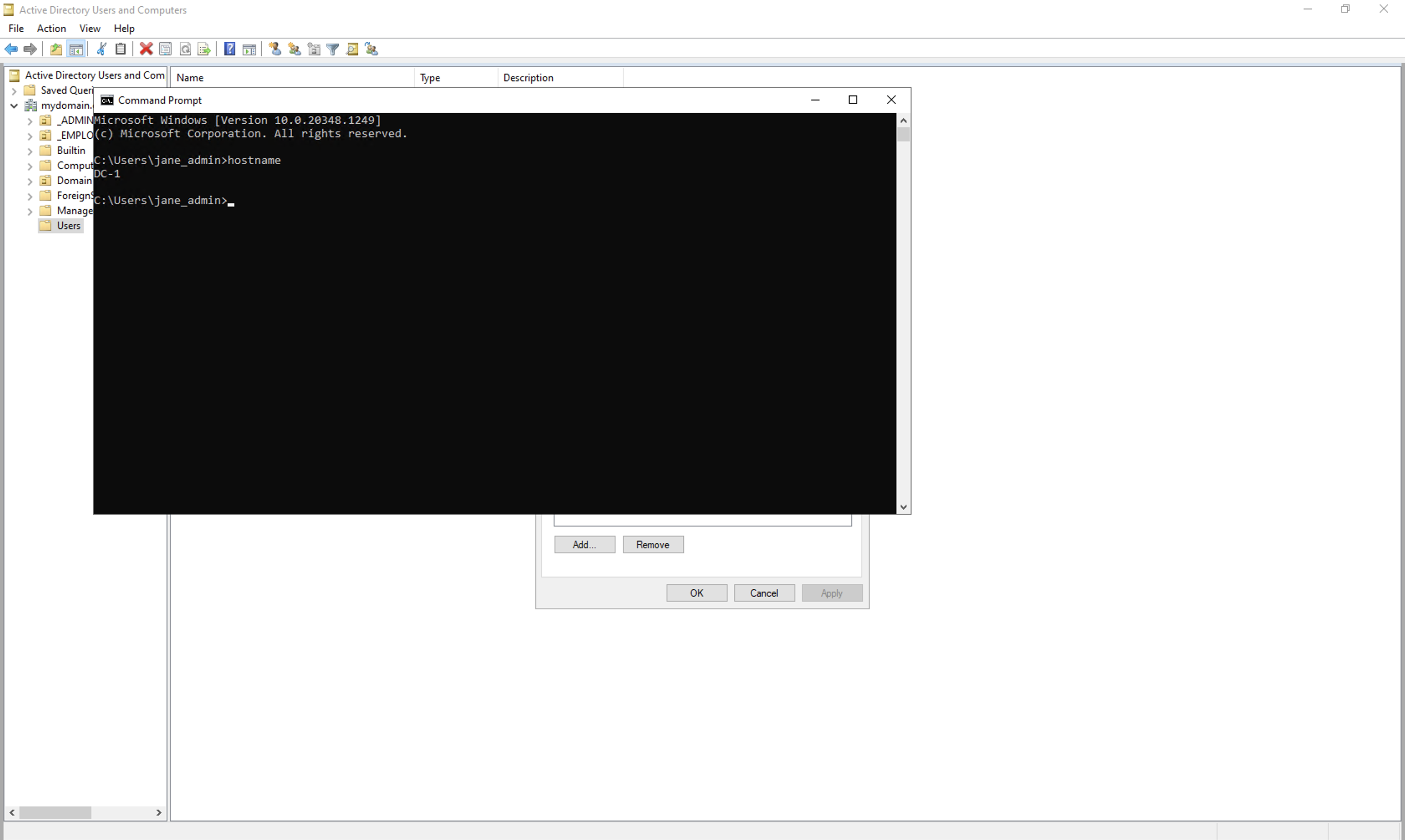Expand the _EMPLOYEES organizational unit
Image resolution: width=1405 pixels, height=840 pixels.
[30, 136]
